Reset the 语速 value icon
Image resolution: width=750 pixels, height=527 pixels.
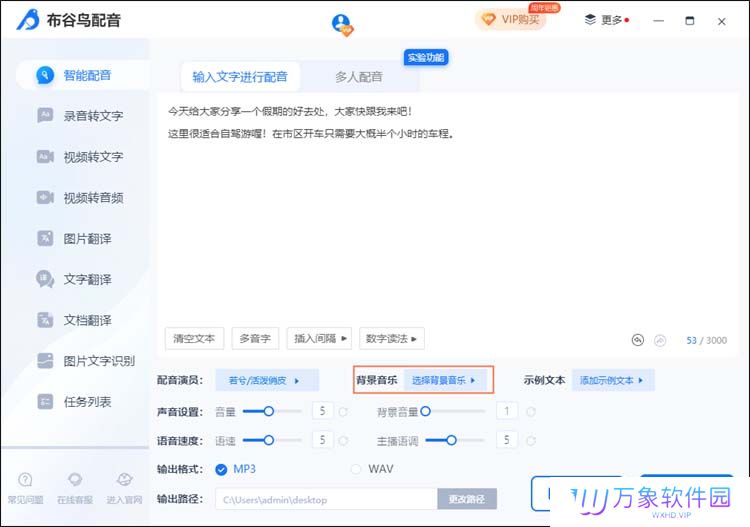pos(343,440)
